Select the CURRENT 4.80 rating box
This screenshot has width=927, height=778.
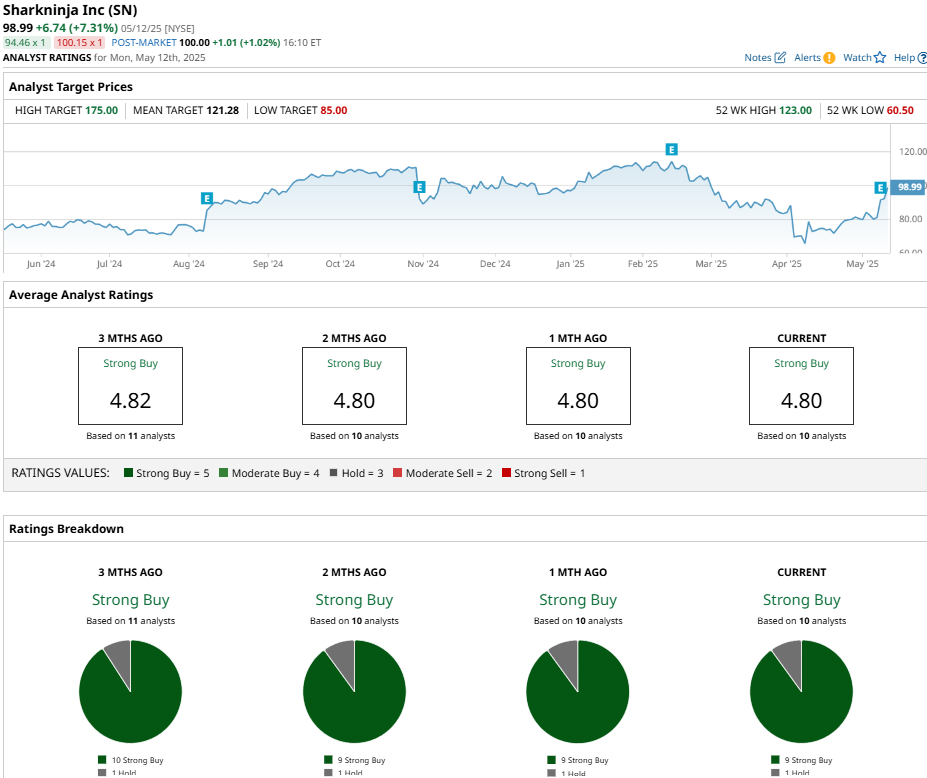(801, 386)
